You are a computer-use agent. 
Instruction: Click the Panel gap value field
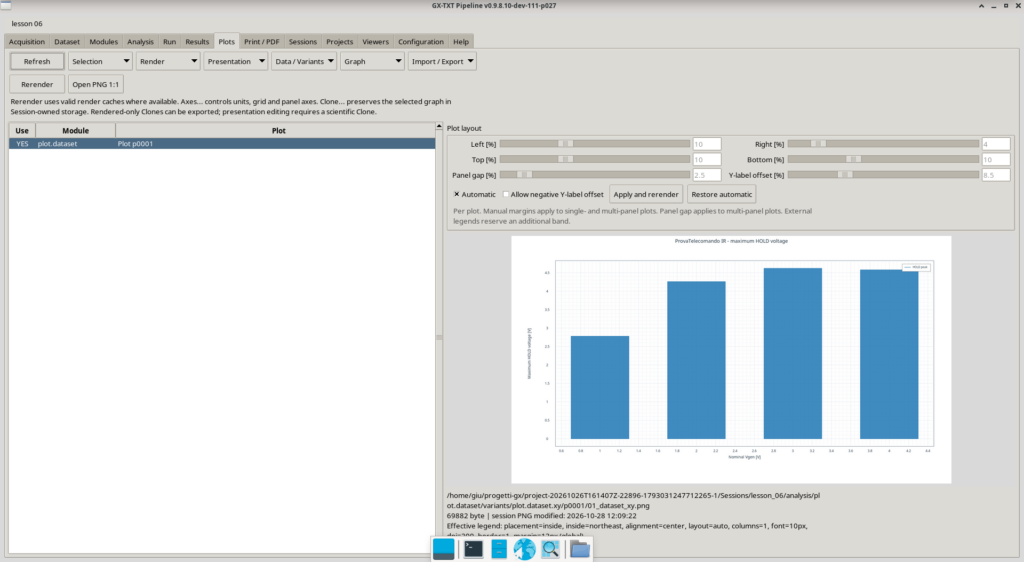pos(707,176)
